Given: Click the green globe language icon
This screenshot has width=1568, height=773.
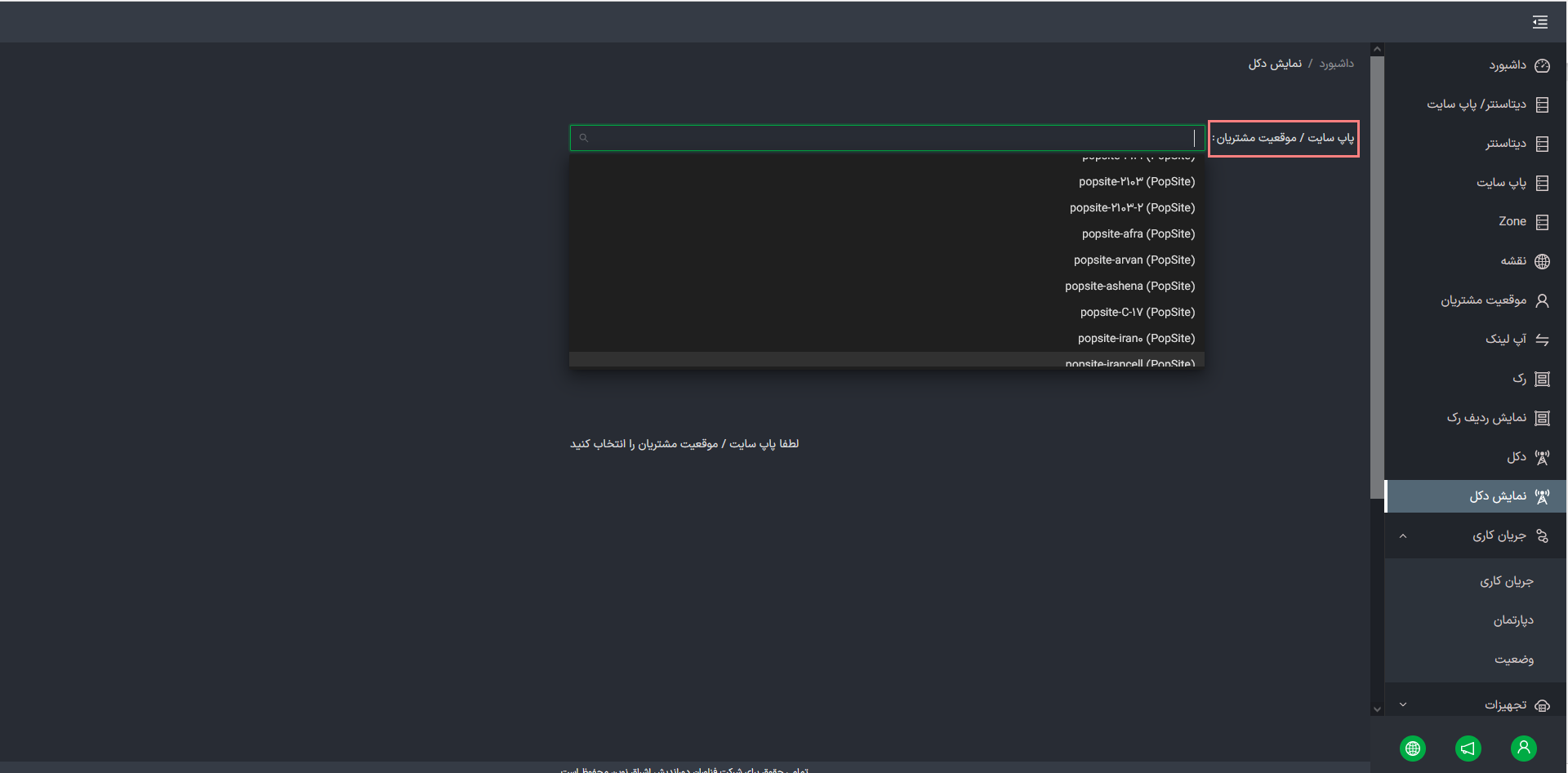Looking at the screenshot, I should 1412,748.
